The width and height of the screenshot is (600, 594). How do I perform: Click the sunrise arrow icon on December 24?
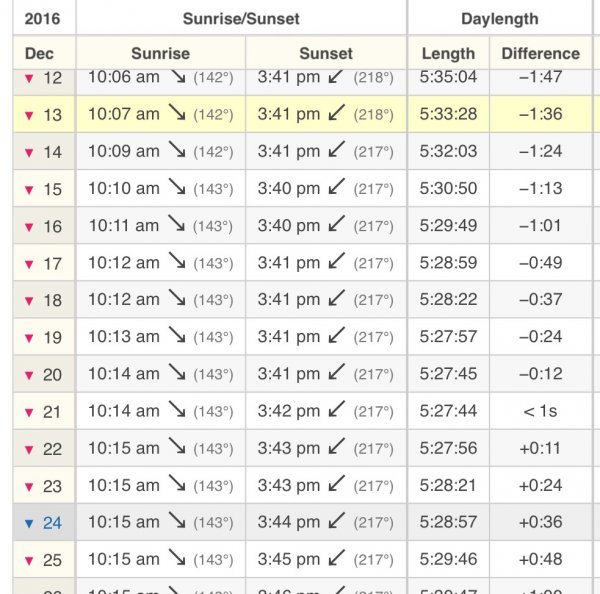tap(177, 521)
